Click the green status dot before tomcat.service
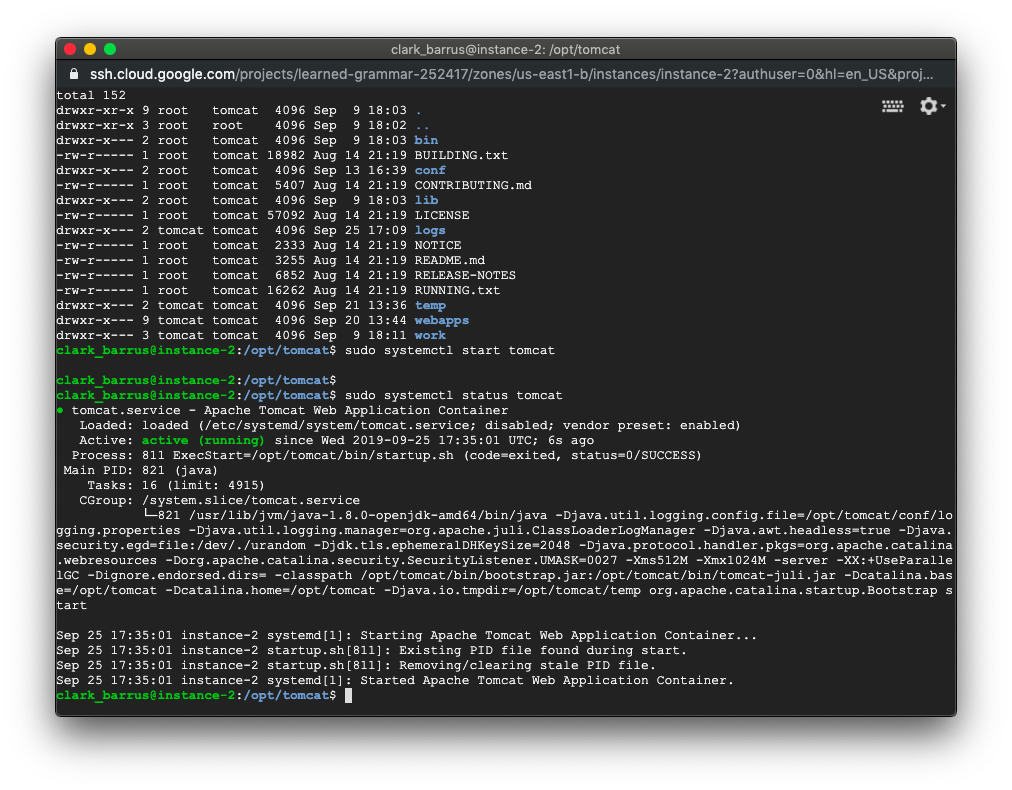 tap(60, 410)
